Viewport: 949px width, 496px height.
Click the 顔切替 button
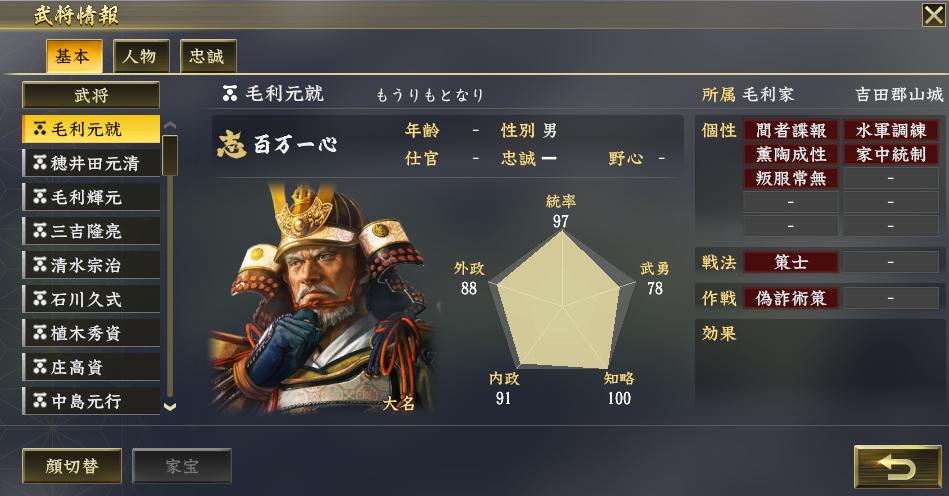tap(72, 466)
